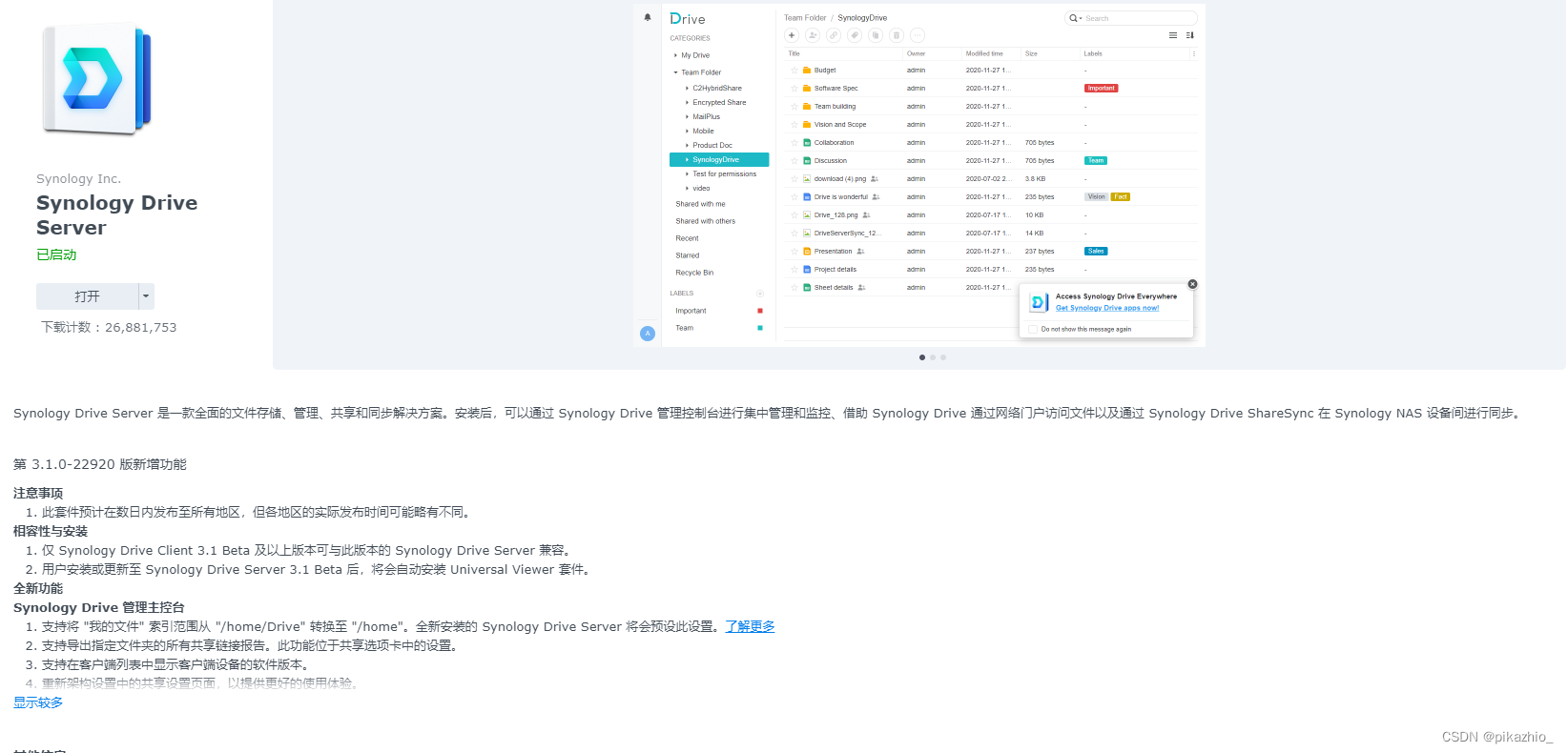Click the Search field in Drive preview
The width and height of the screenshot is (1568, 753).
pos(1131,18)
